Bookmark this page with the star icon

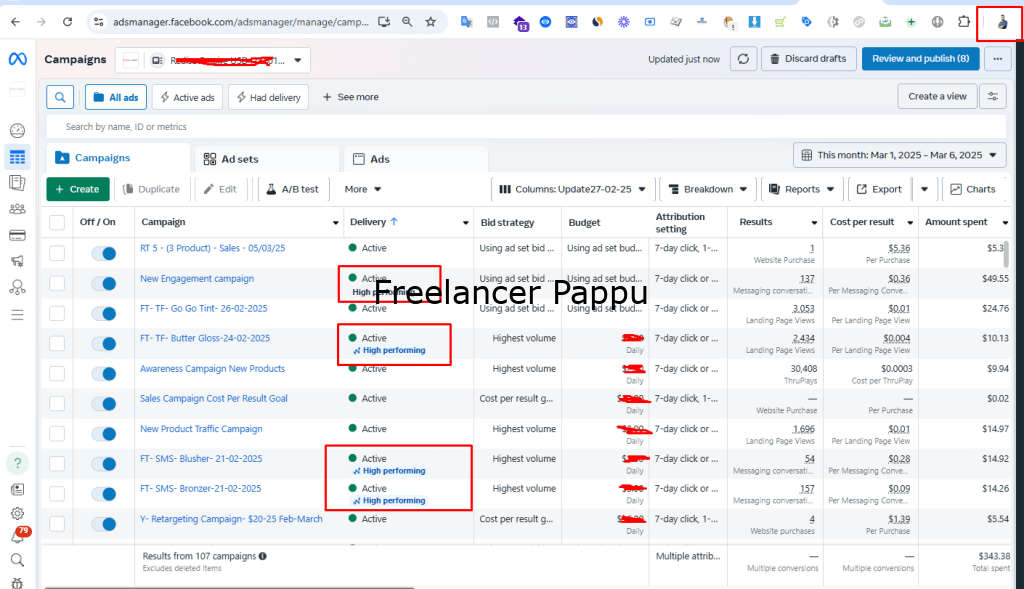[430, 22]
